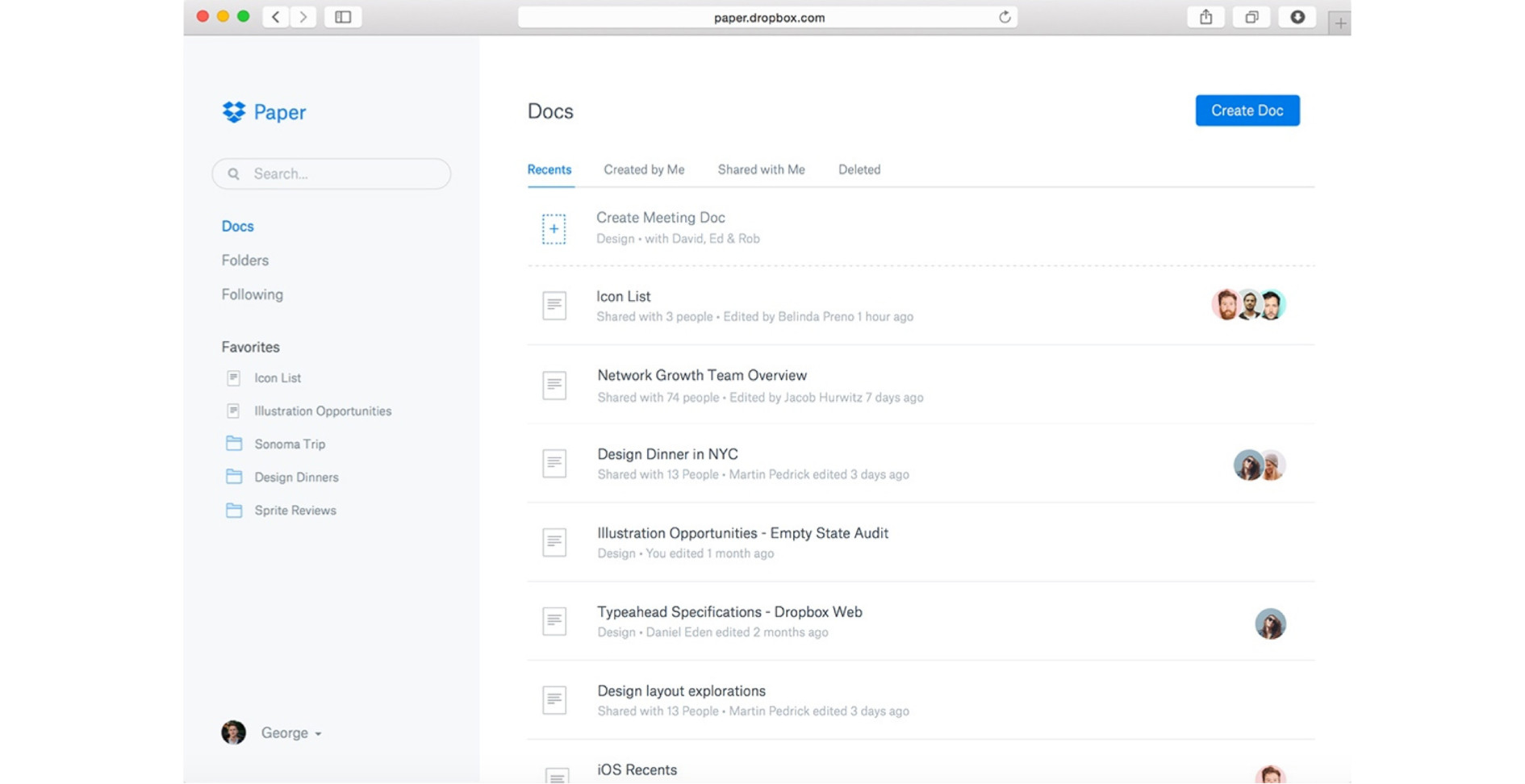Click the Design Dinners folder icon
The image size is (1525, 784).
point(233,477)
